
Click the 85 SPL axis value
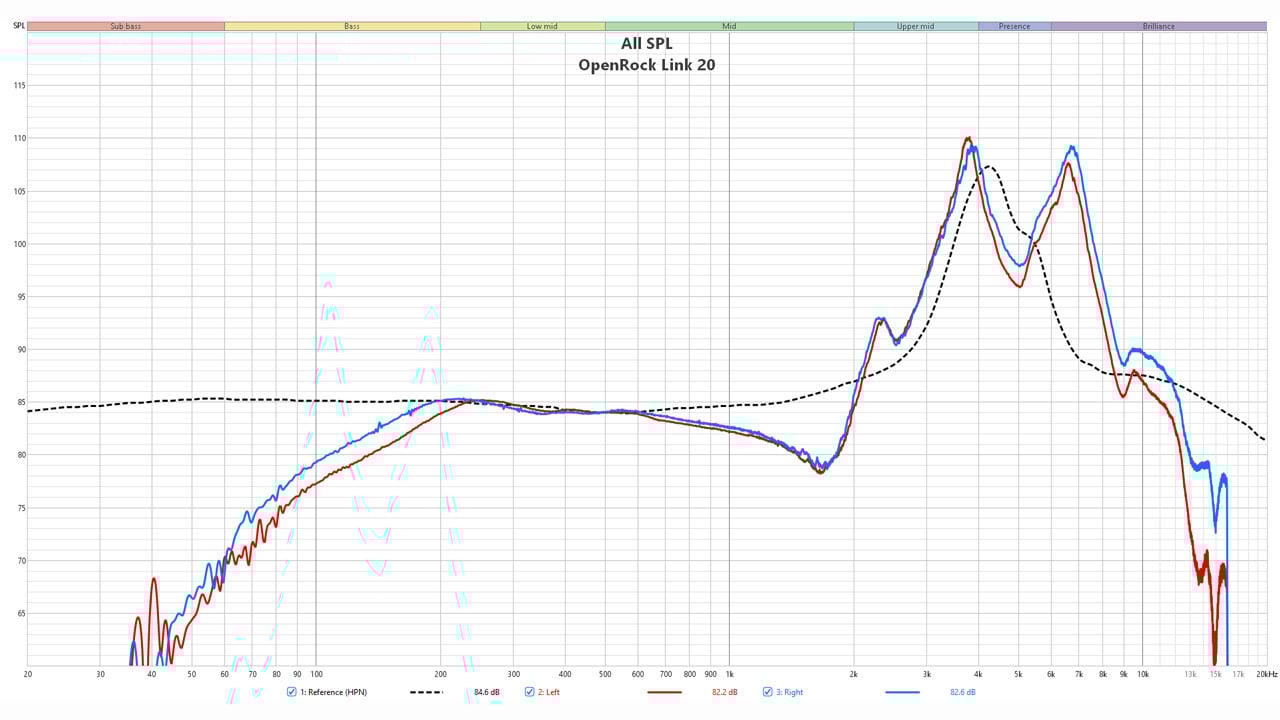[21, 402]
